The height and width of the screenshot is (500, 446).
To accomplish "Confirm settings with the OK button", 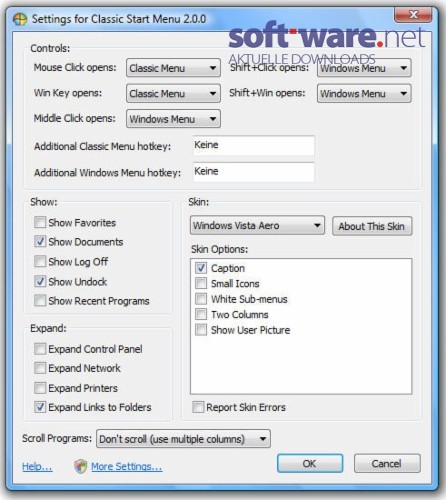I will point(310,464).
